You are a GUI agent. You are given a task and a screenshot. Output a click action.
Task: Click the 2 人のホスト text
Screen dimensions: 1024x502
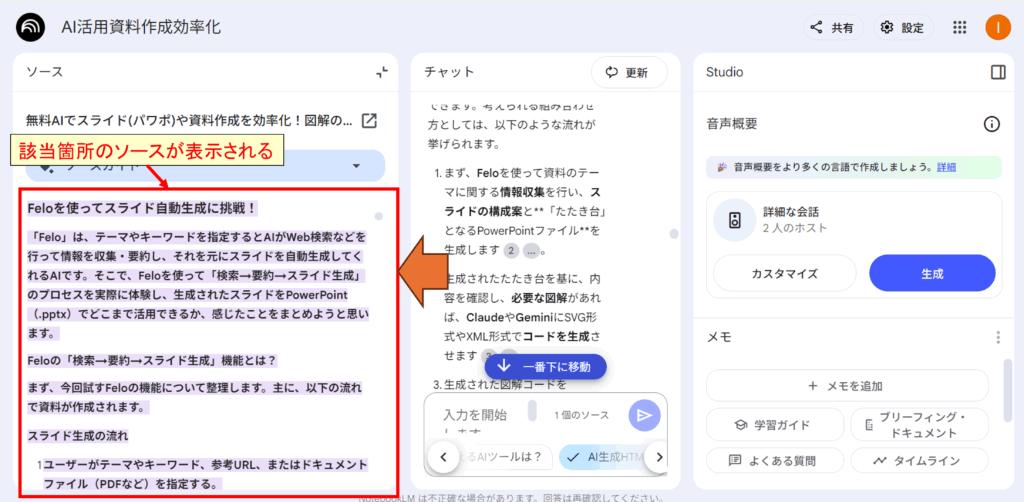pos(795,228)
